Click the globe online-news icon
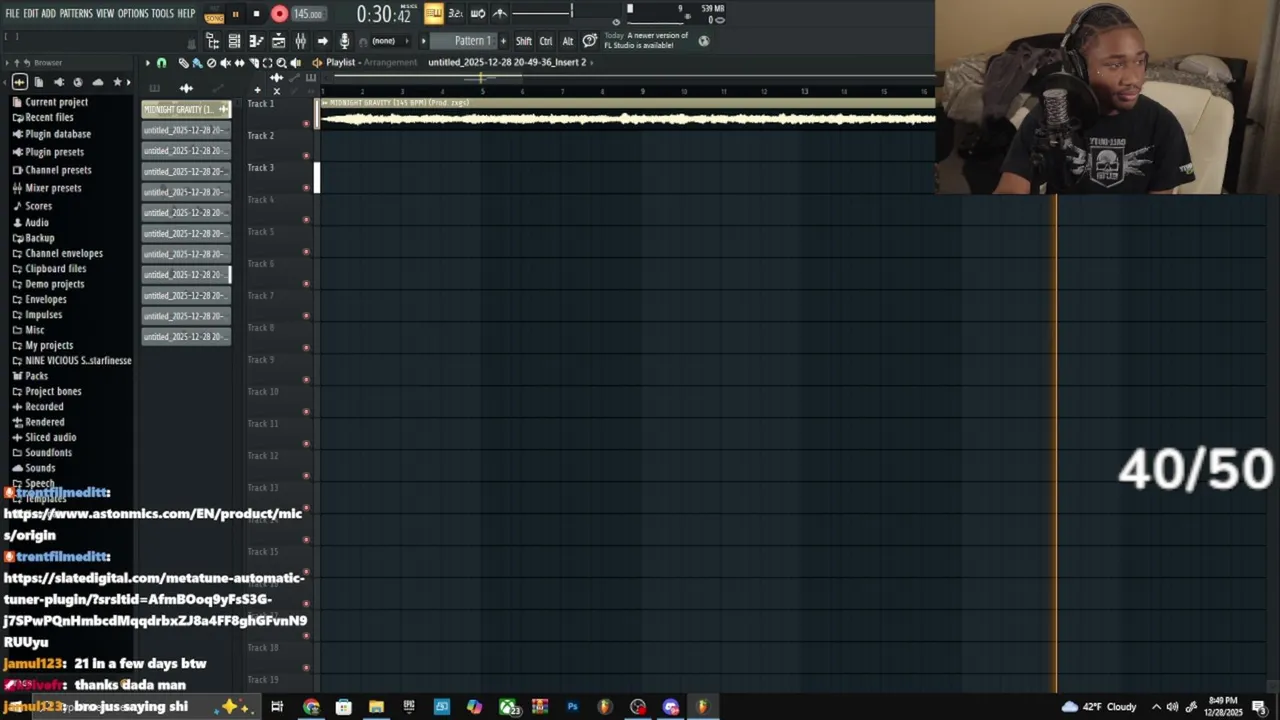 tap(703, 41)
